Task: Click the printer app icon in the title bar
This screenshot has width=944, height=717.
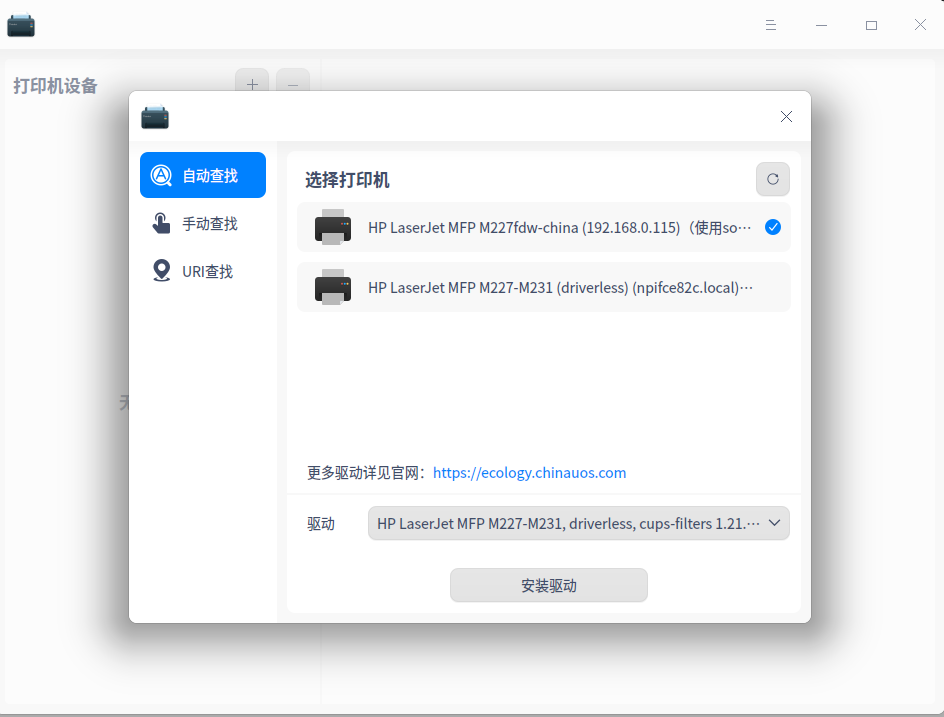Action: (x=21, y=24)
